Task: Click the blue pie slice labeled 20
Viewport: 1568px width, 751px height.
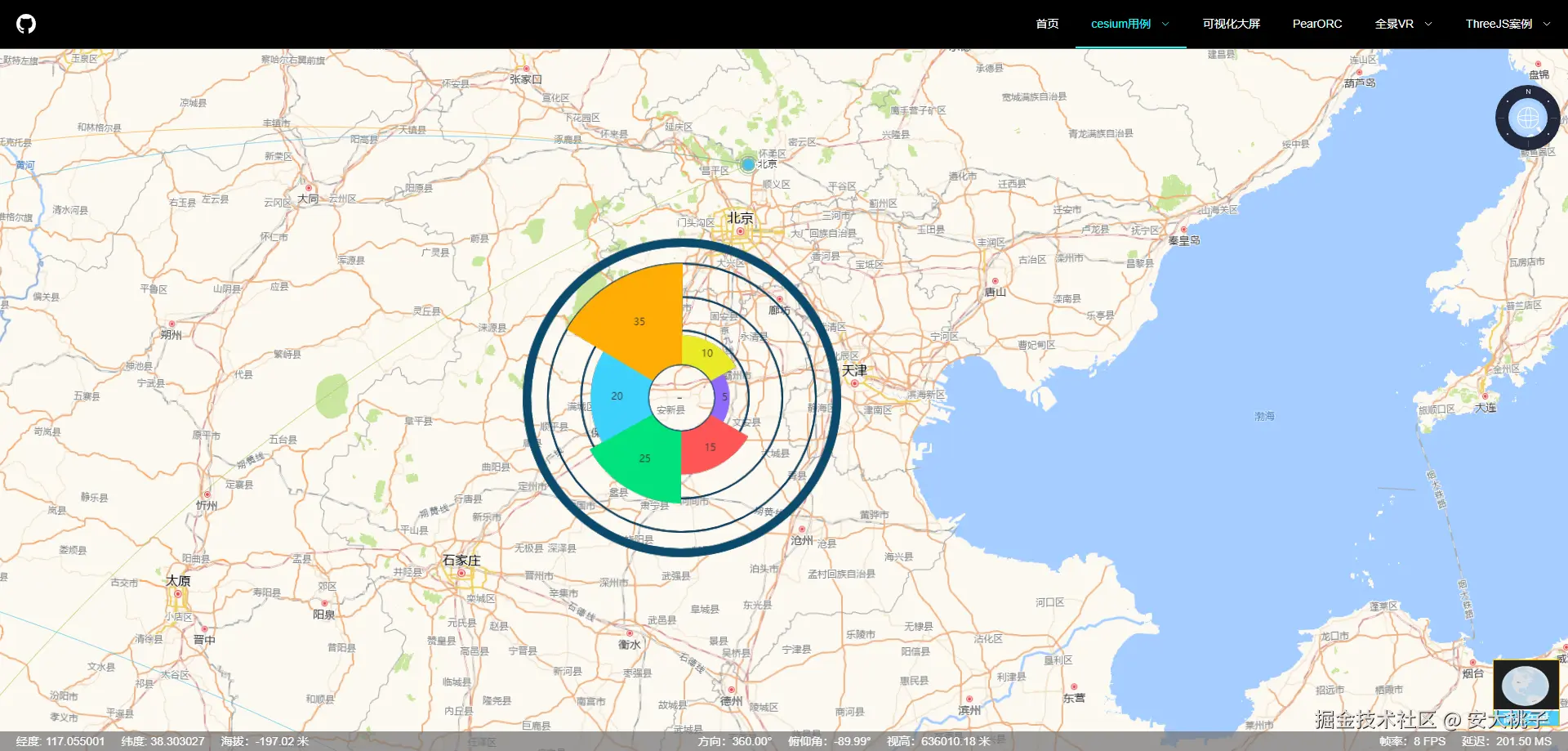Action: (617, 396)
